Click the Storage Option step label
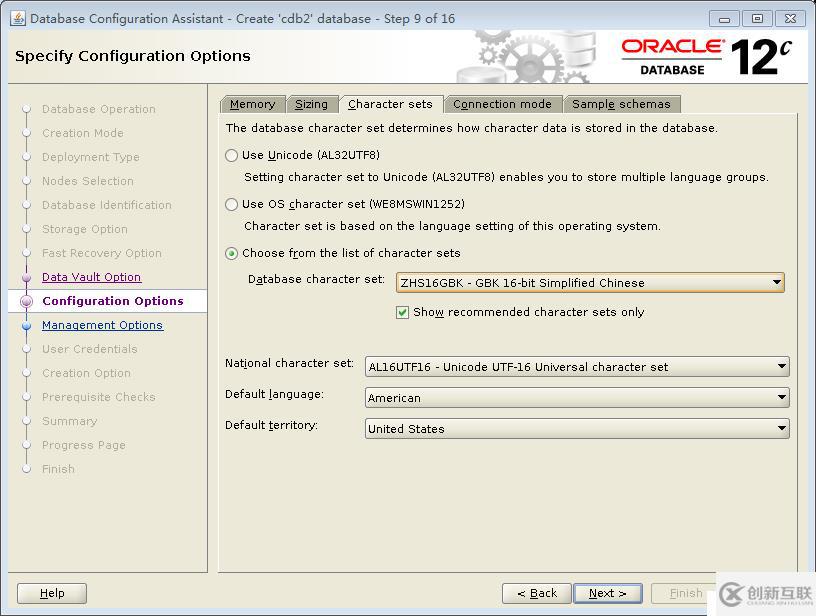Viewport: 816px width, 616px height. pos(85,229)
